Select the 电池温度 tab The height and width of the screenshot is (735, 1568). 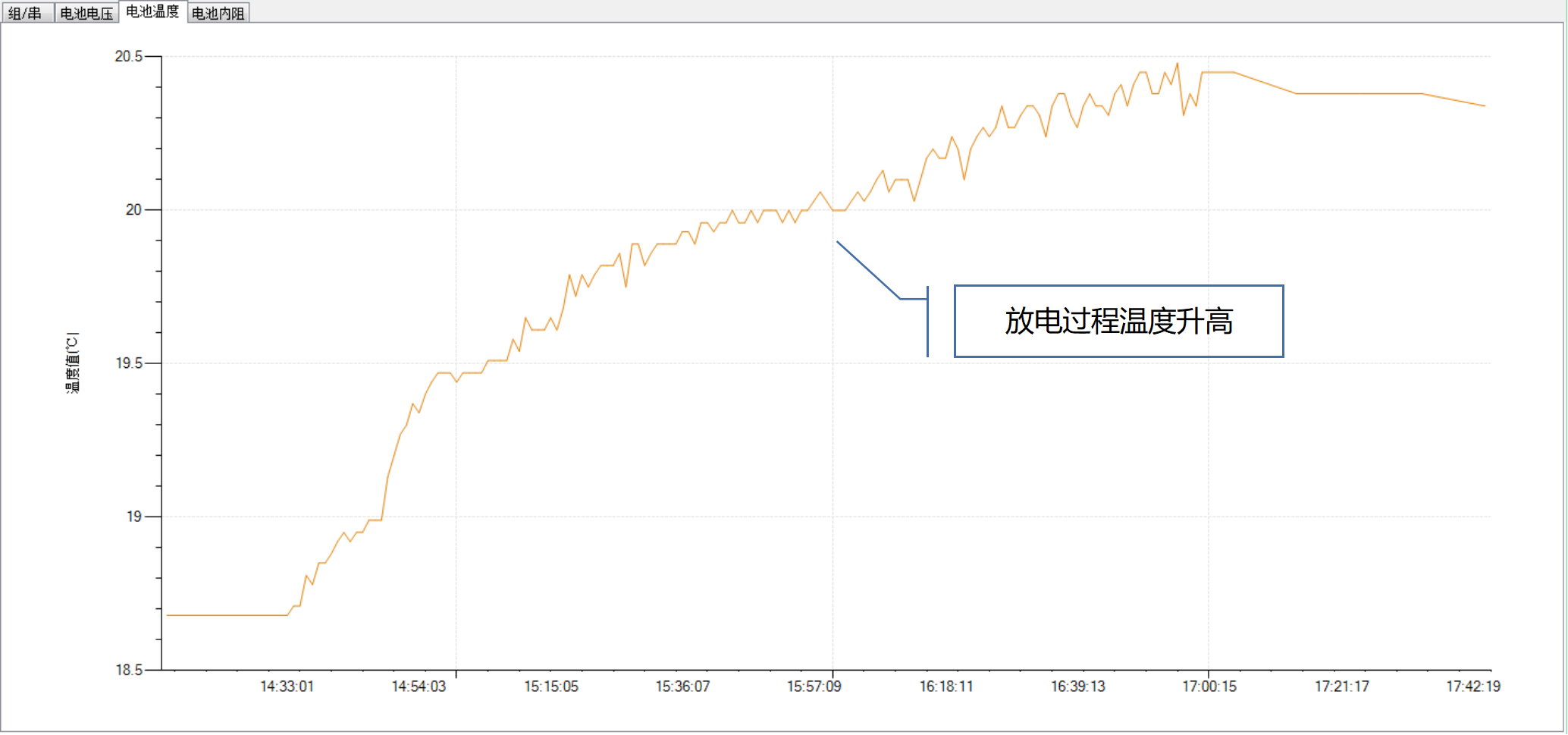[152, 11]
